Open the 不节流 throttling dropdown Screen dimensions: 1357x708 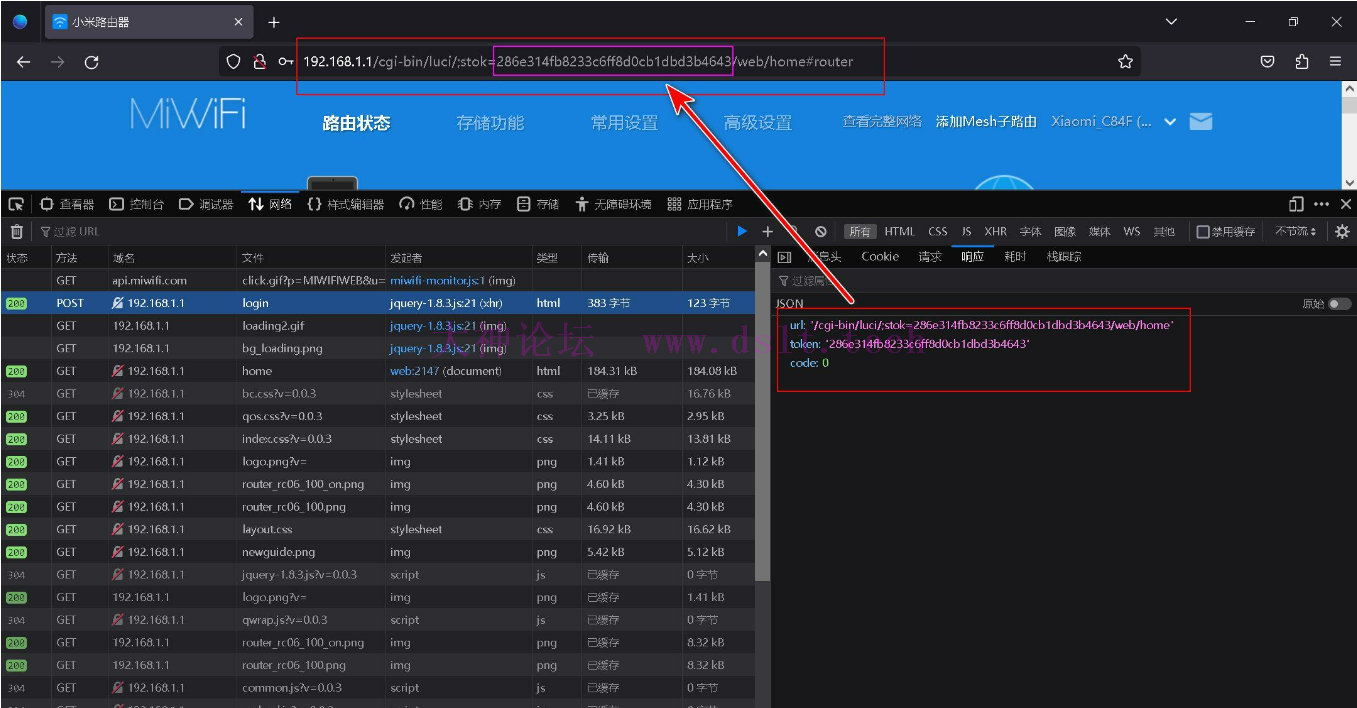(1295, 232)
